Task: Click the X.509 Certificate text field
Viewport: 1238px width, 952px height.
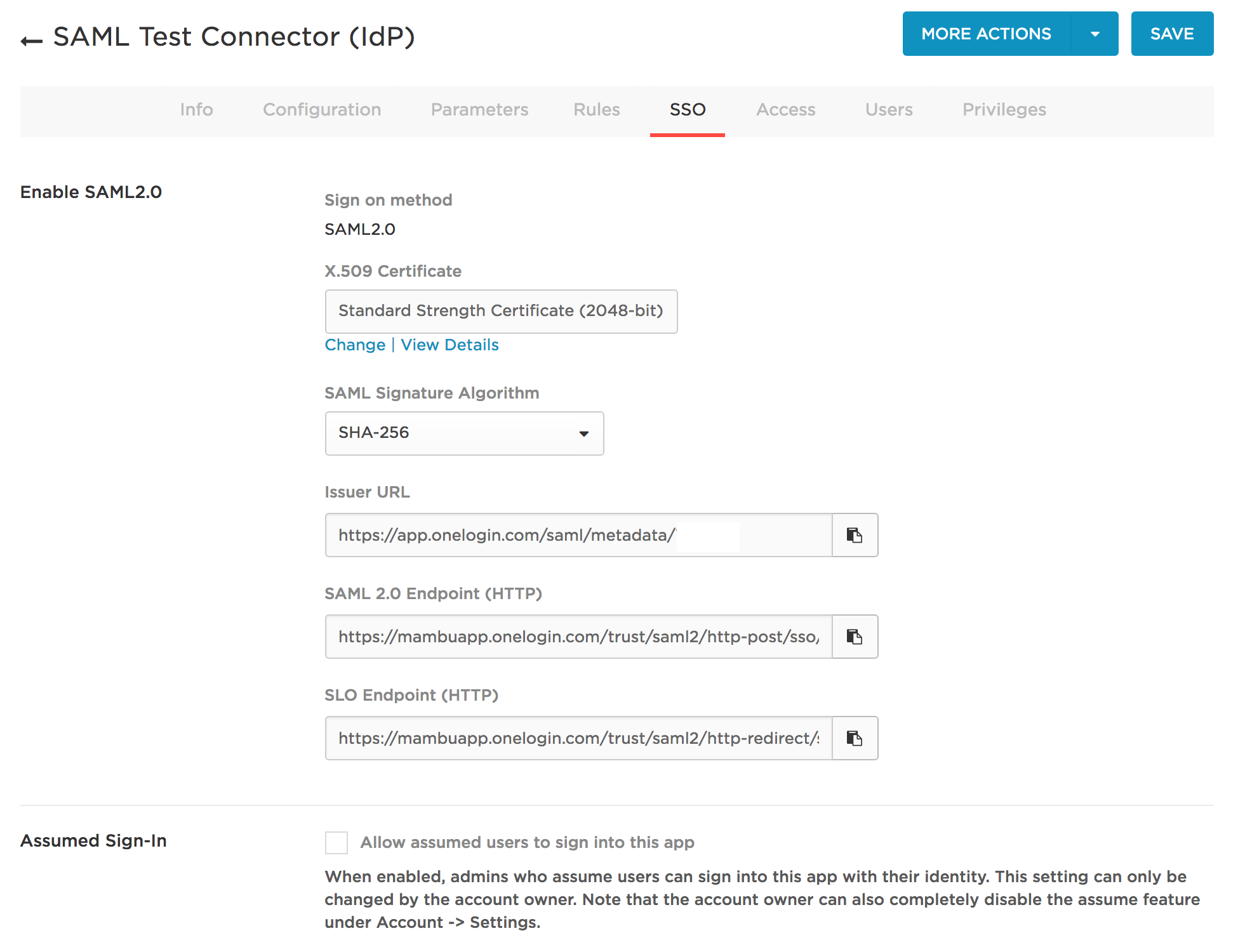Action: point(501,311)
